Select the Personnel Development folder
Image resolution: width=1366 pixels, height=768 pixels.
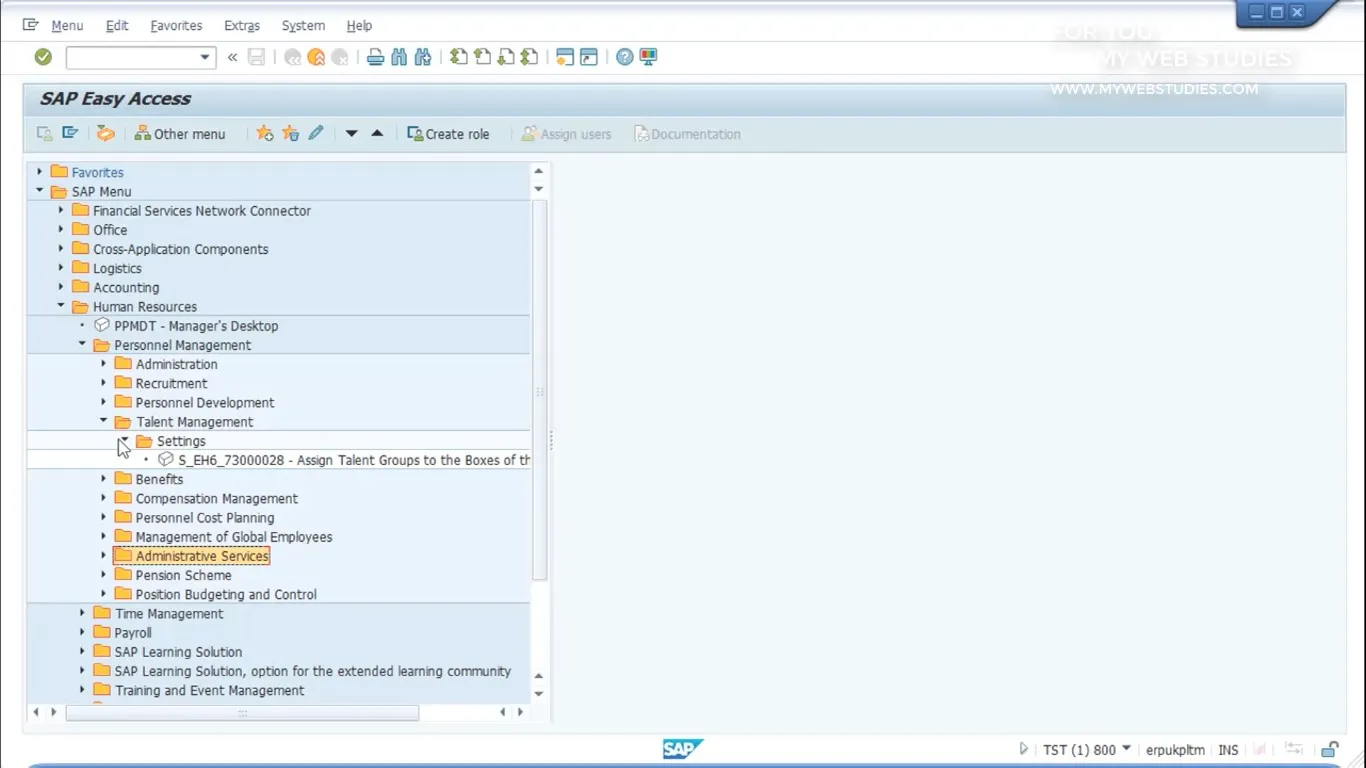205,402
